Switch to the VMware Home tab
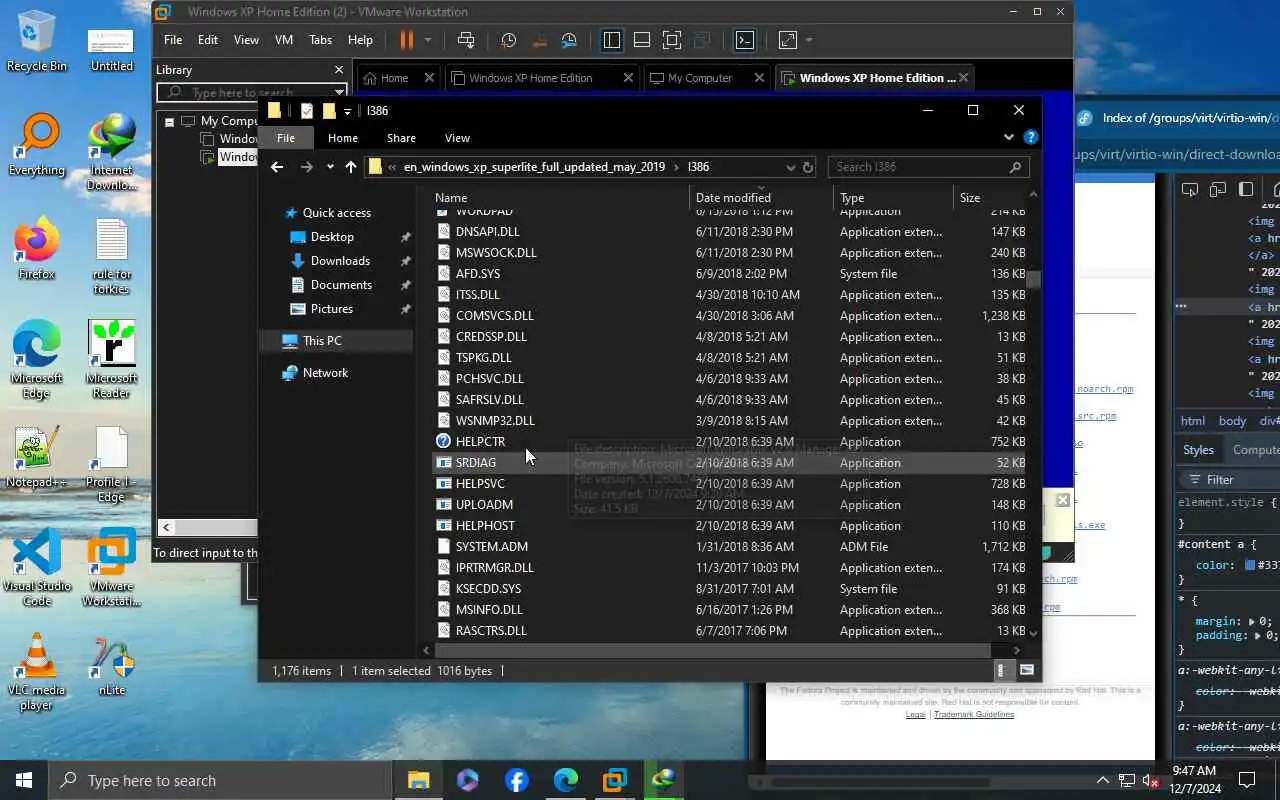Image resolution: width=1280 pixels, height=800 pixels. pos(394,78)
